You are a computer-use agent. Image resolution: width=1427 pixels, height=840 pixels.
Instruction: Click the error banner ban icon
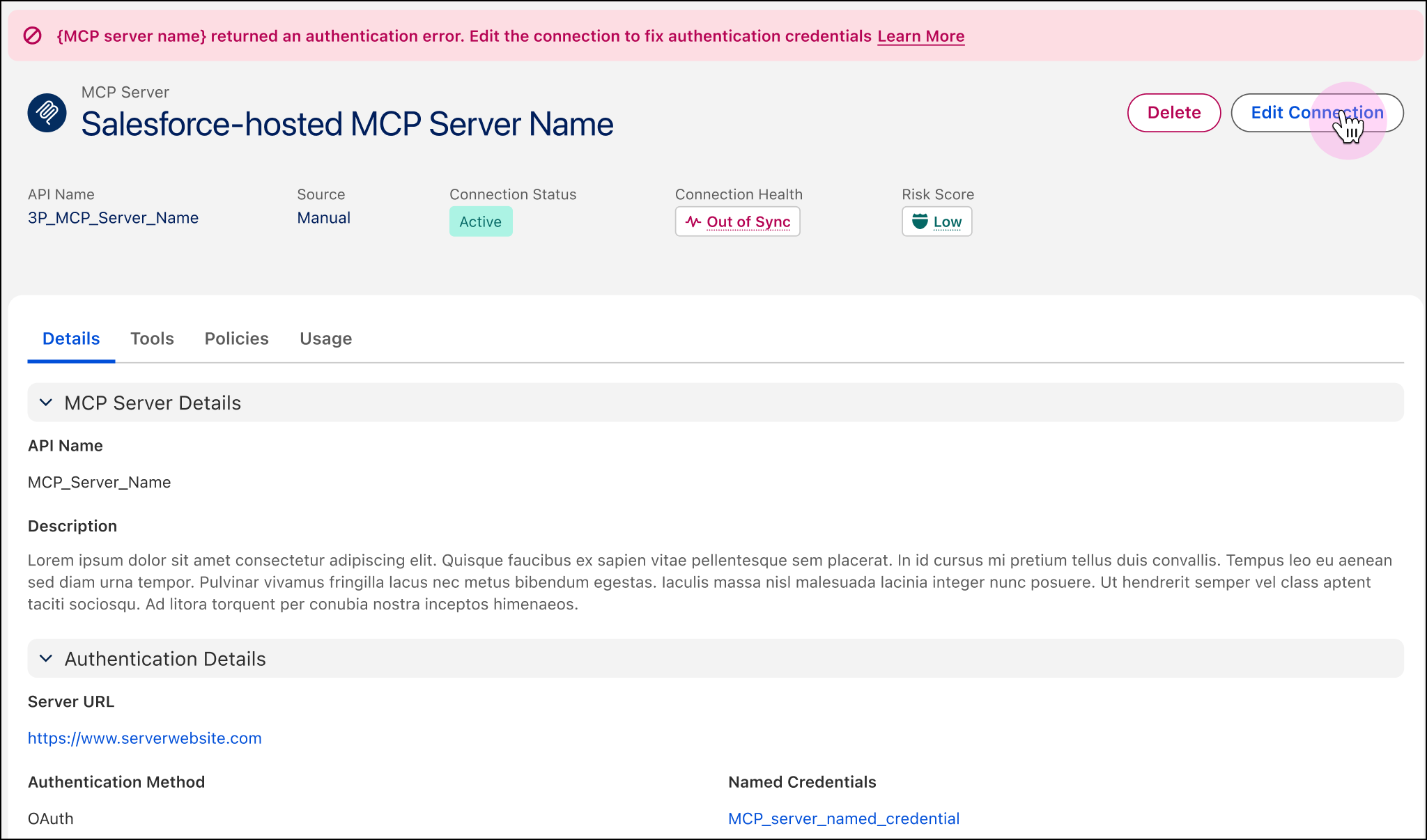33,36
